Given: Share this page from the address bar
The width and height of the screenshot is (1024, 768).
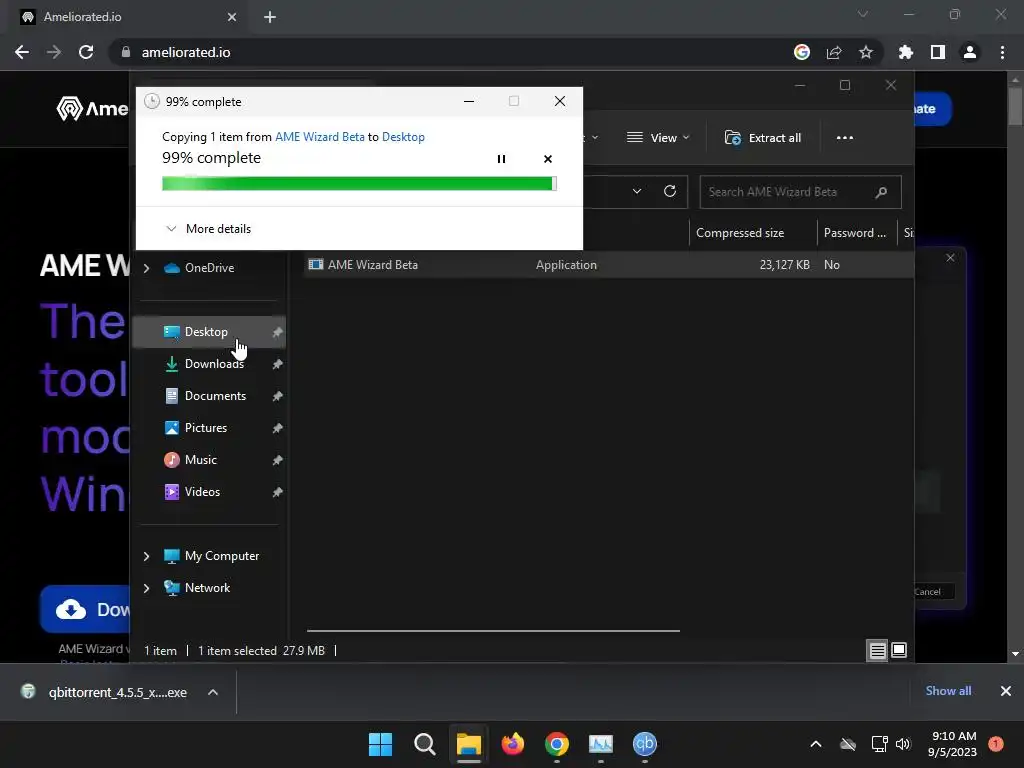Looking at the screenshot, I should click(x=834, y=52).
